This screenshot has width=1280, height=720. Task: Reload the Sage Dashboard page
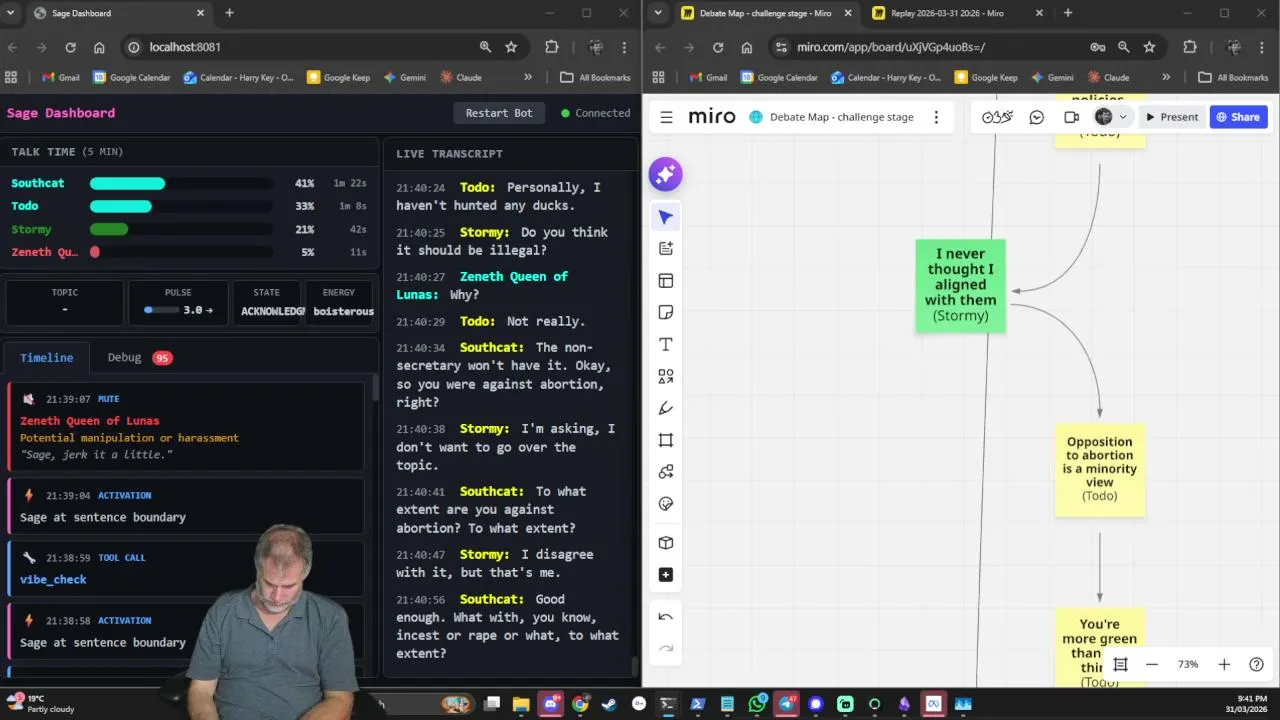pyautogui.click(x=70, y=47)
